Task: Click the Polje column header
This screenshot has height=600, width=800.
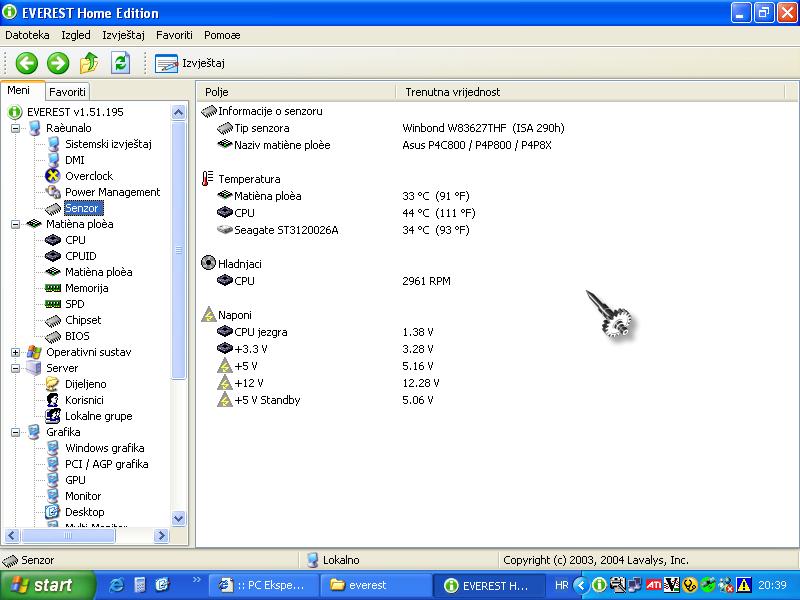Action: pyautogui.click(x=217, y=91)
